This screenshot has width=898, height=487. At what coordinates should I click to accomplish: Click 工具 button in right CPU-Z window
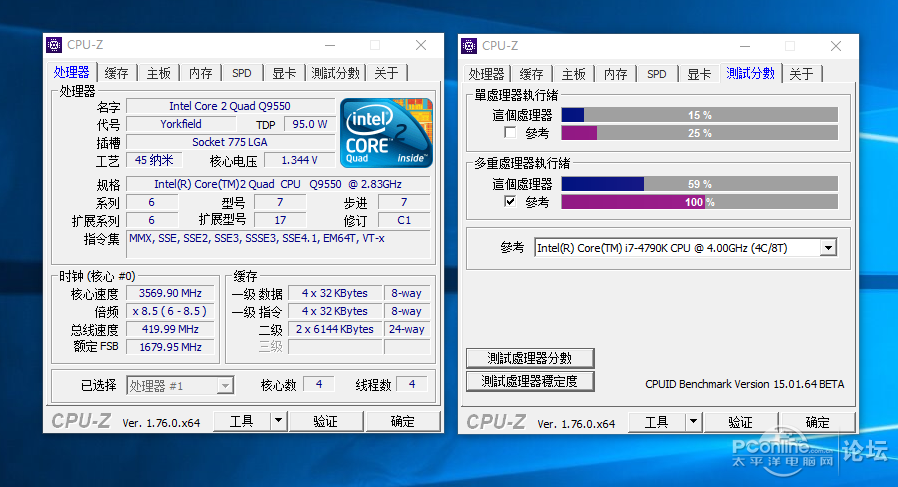(x=656, y=422)
